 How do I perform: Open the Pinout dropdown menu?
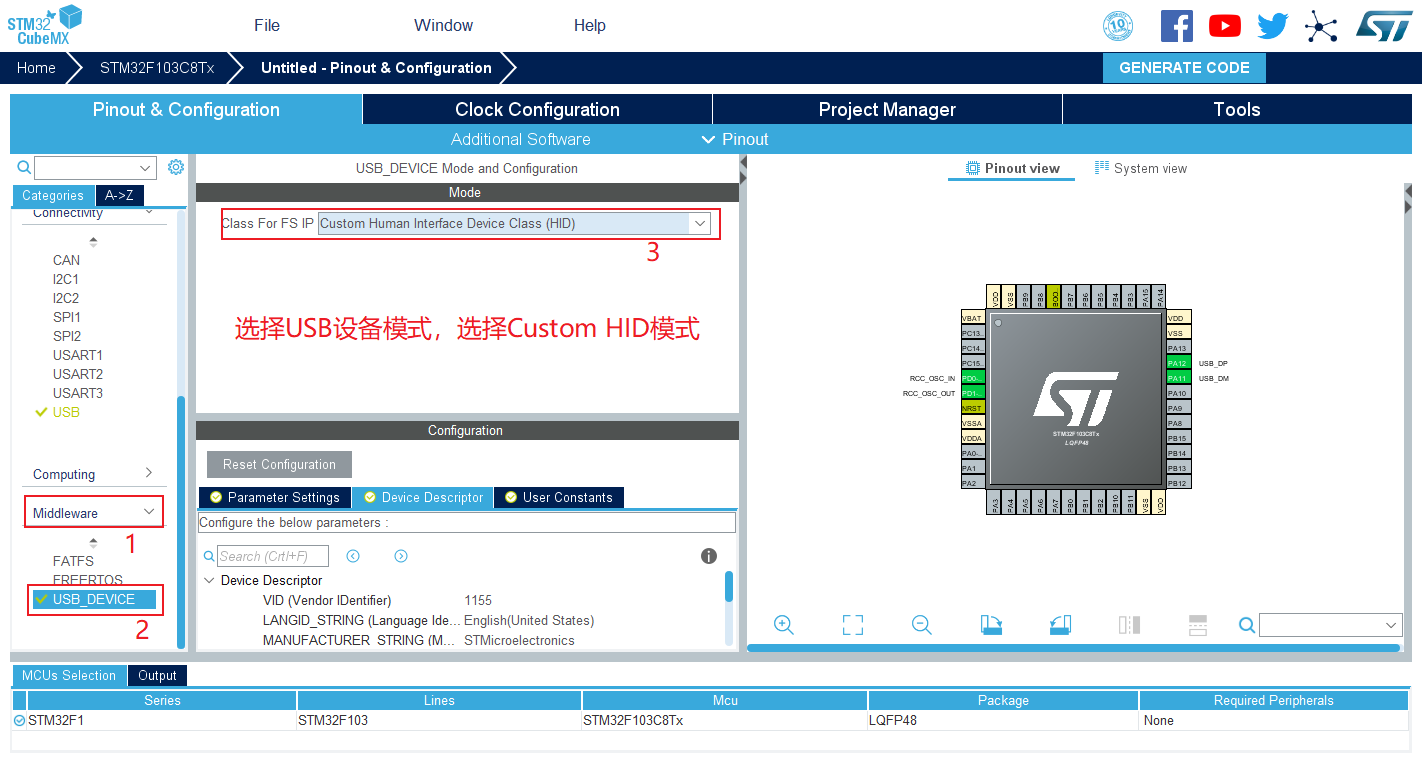pyautogui.click(x=735, y=139)
